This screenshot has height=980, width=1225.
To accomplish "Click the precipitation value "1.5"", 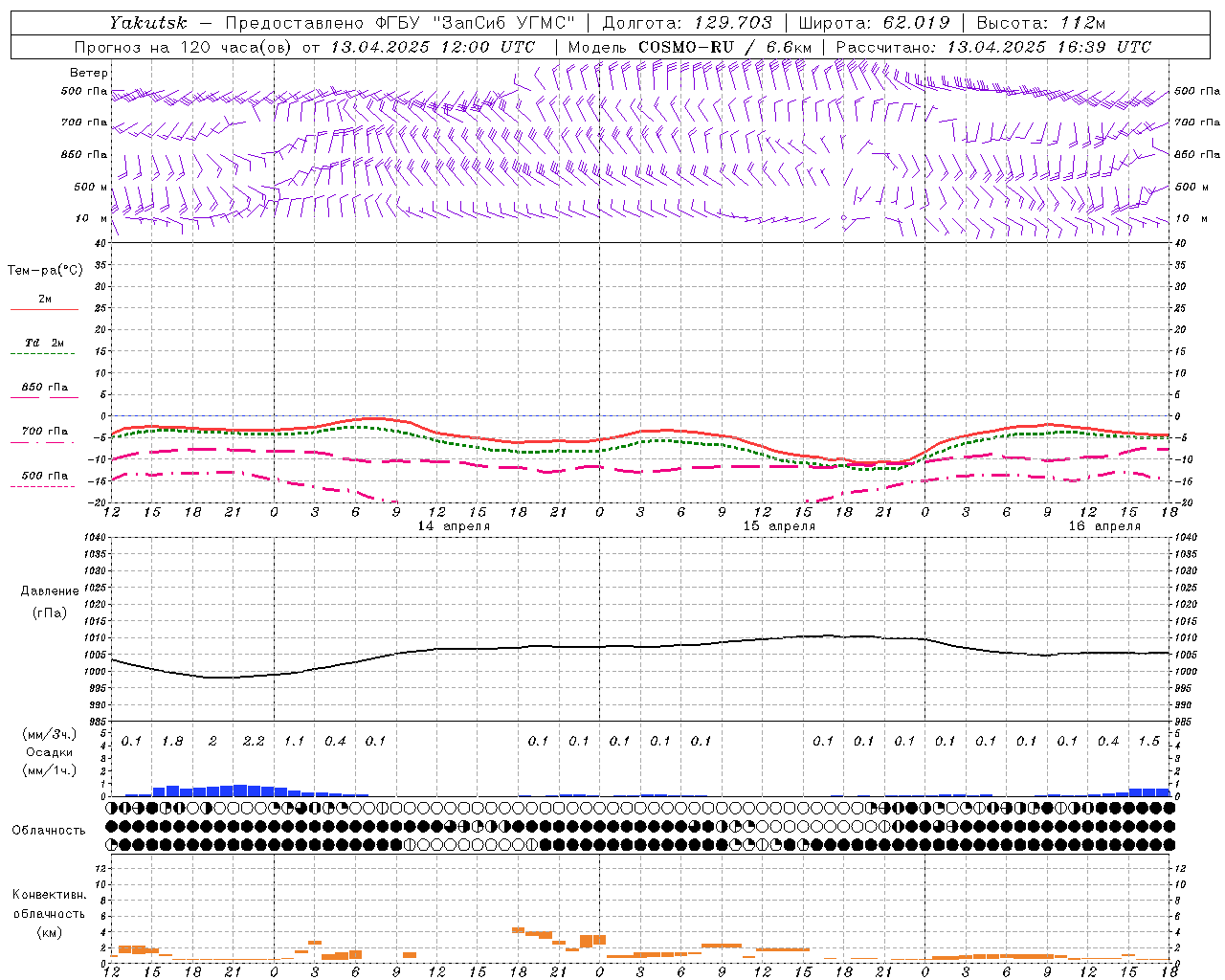I will tap(1149, 741).
